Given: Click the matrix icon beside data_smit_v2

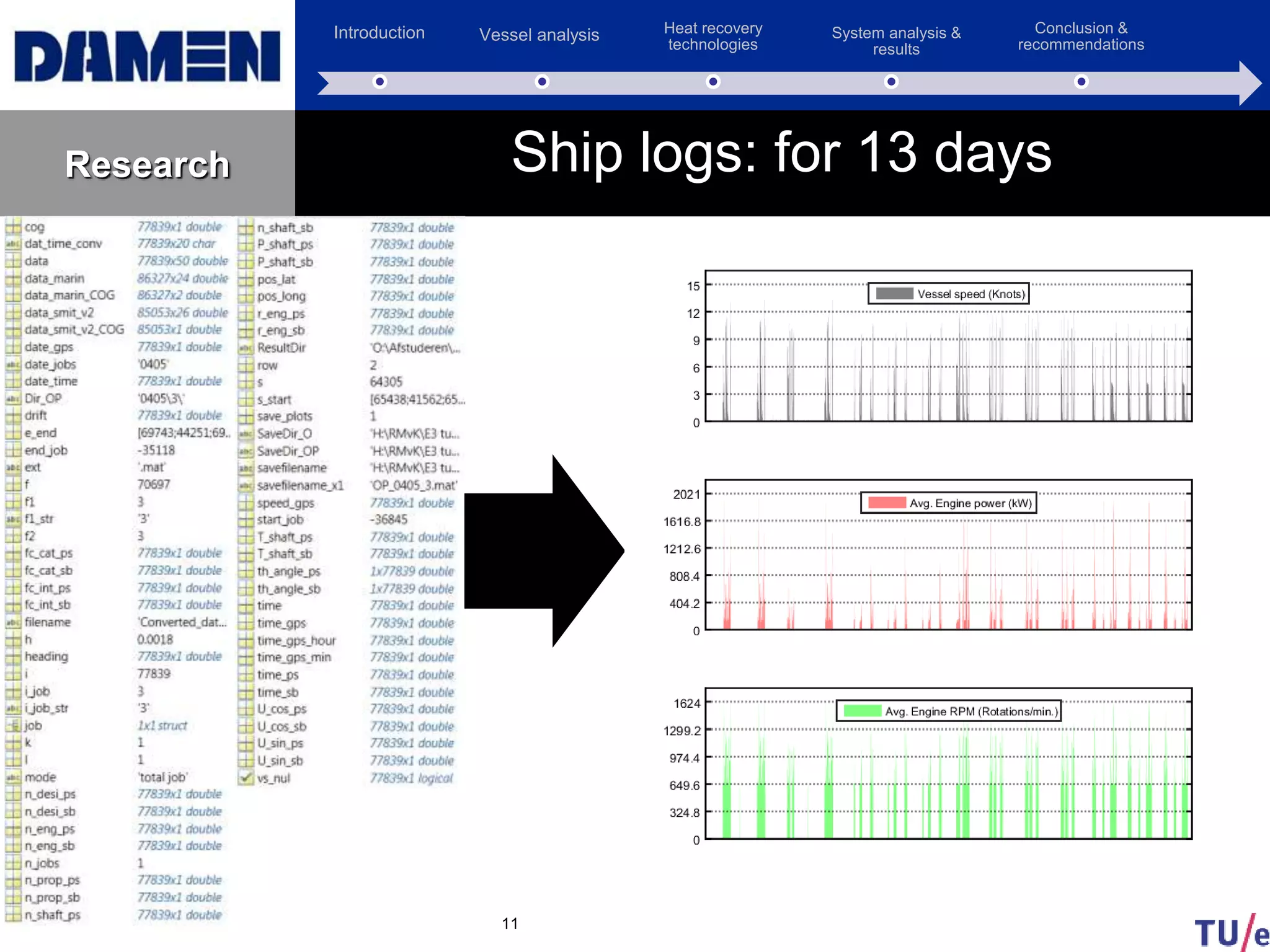Looking at the screenshot, I should (13, 312).
